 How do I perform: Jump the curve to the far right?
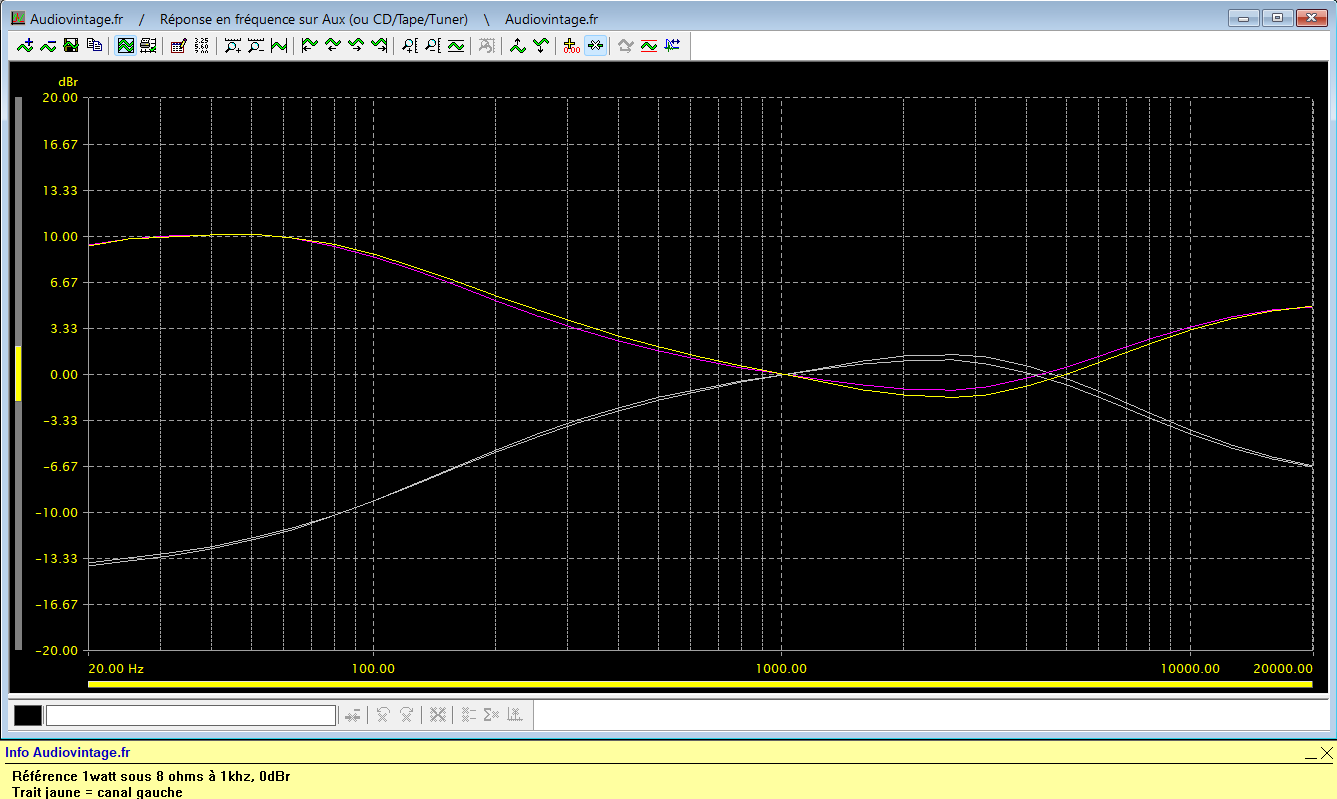[x=379, y=45]
